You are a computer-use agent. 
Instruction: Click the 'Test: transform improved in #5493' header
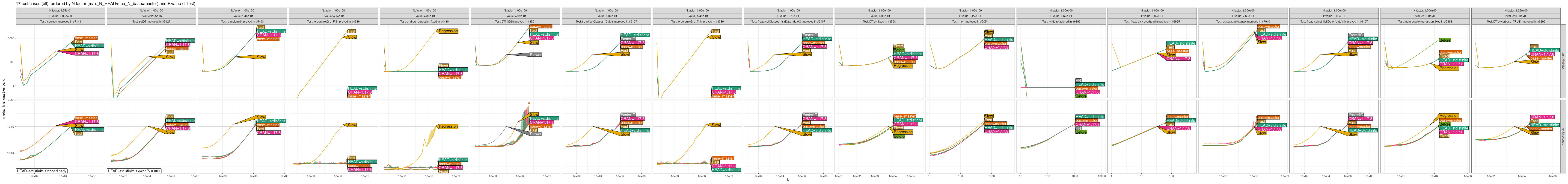click(242, 21)
